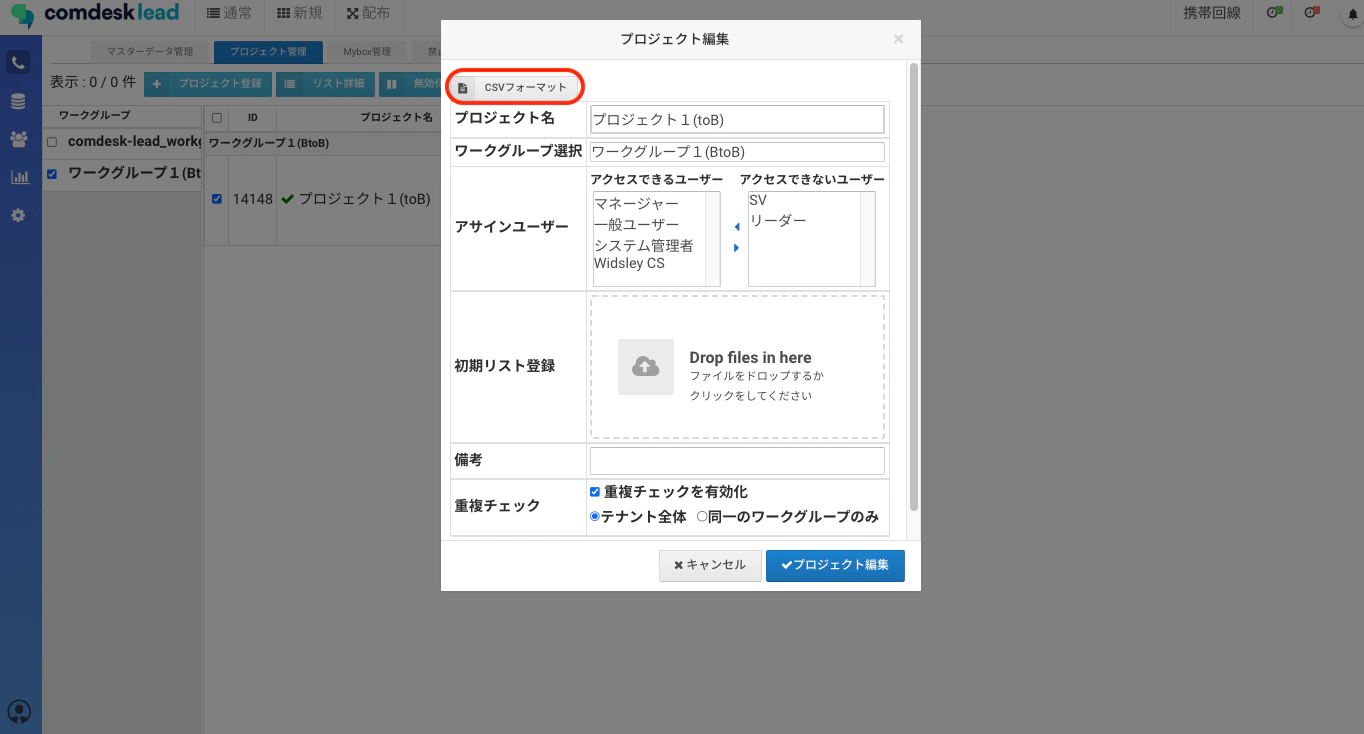1364x734 pixels.
Task: Open the マスターデータ管理 tab
Action: pyautogui.click(x=149, y=51)
